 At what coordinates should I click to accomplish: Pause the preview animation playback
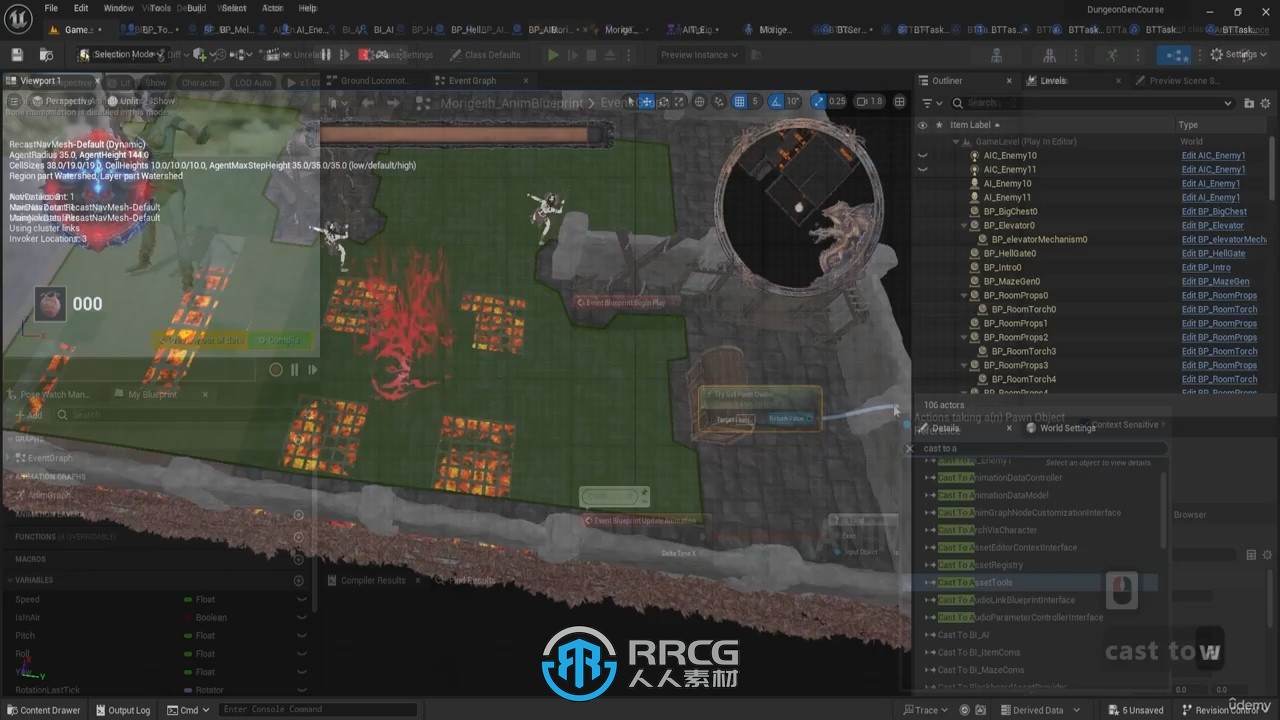[x=294, y=370]
